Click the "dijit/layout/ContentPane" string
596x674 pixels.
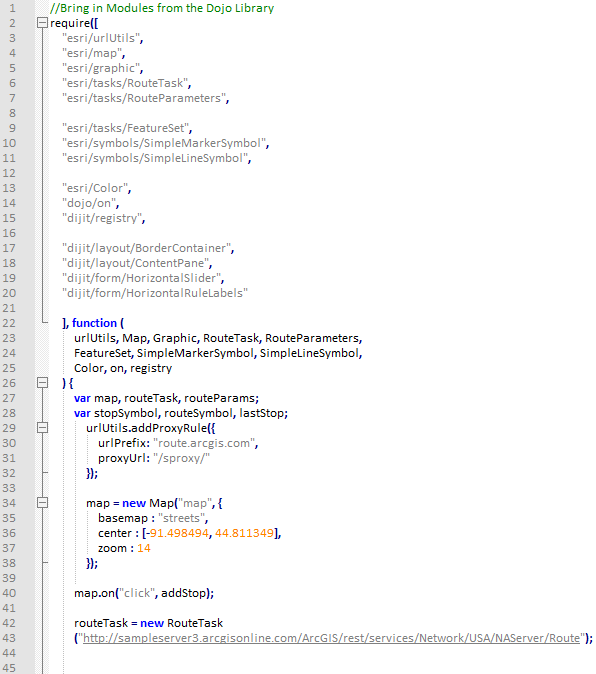(135, 263)
